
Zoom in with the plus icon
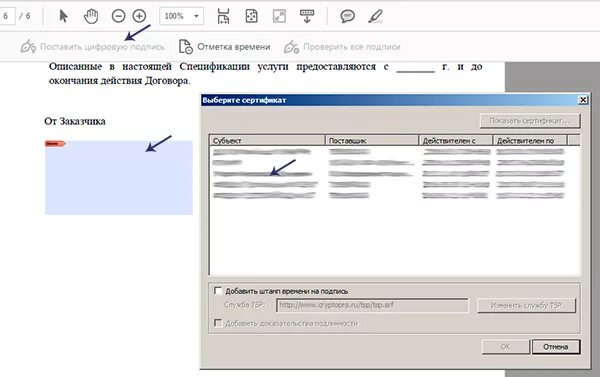139,16
